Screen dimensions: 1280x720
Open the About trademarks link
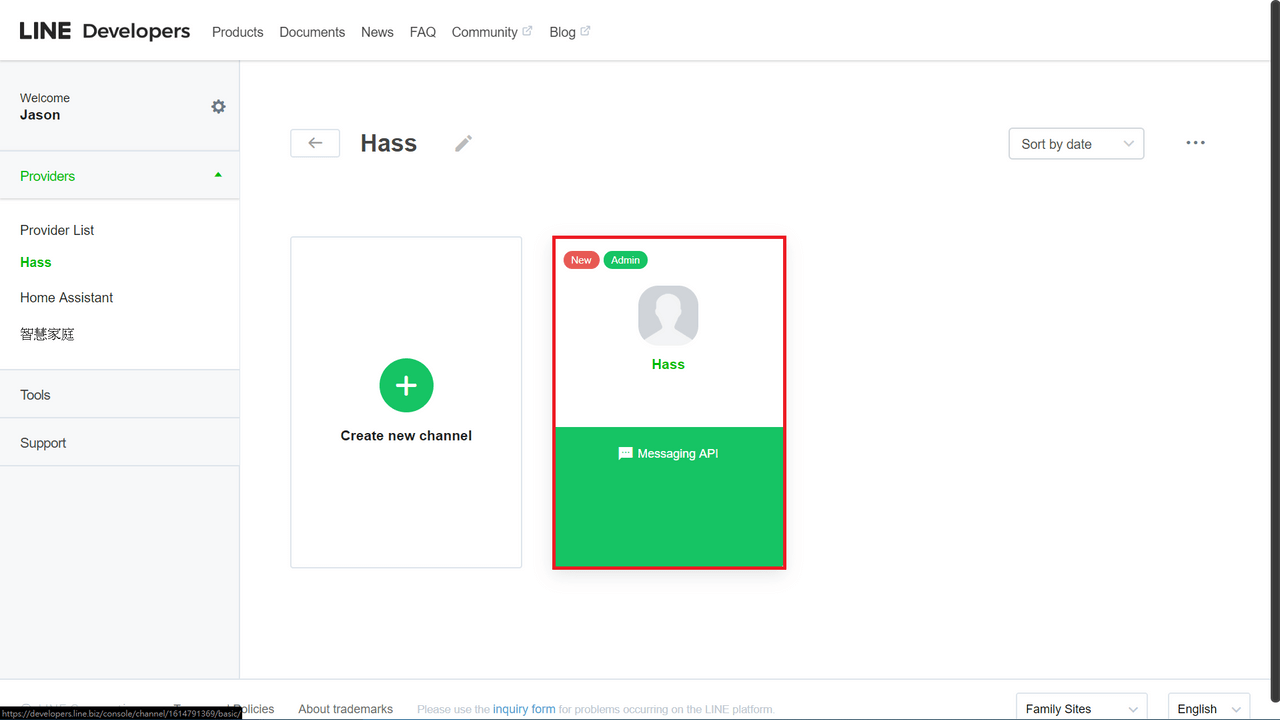tap(345, 709)
